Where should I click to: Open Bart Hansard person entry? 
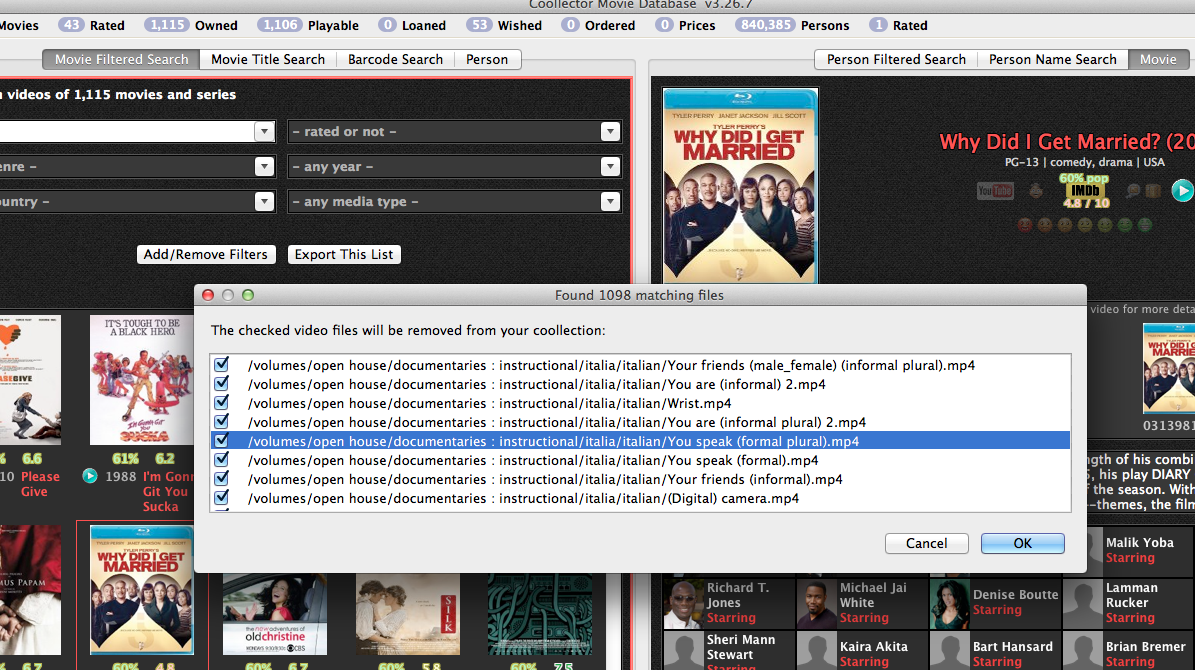996,651
